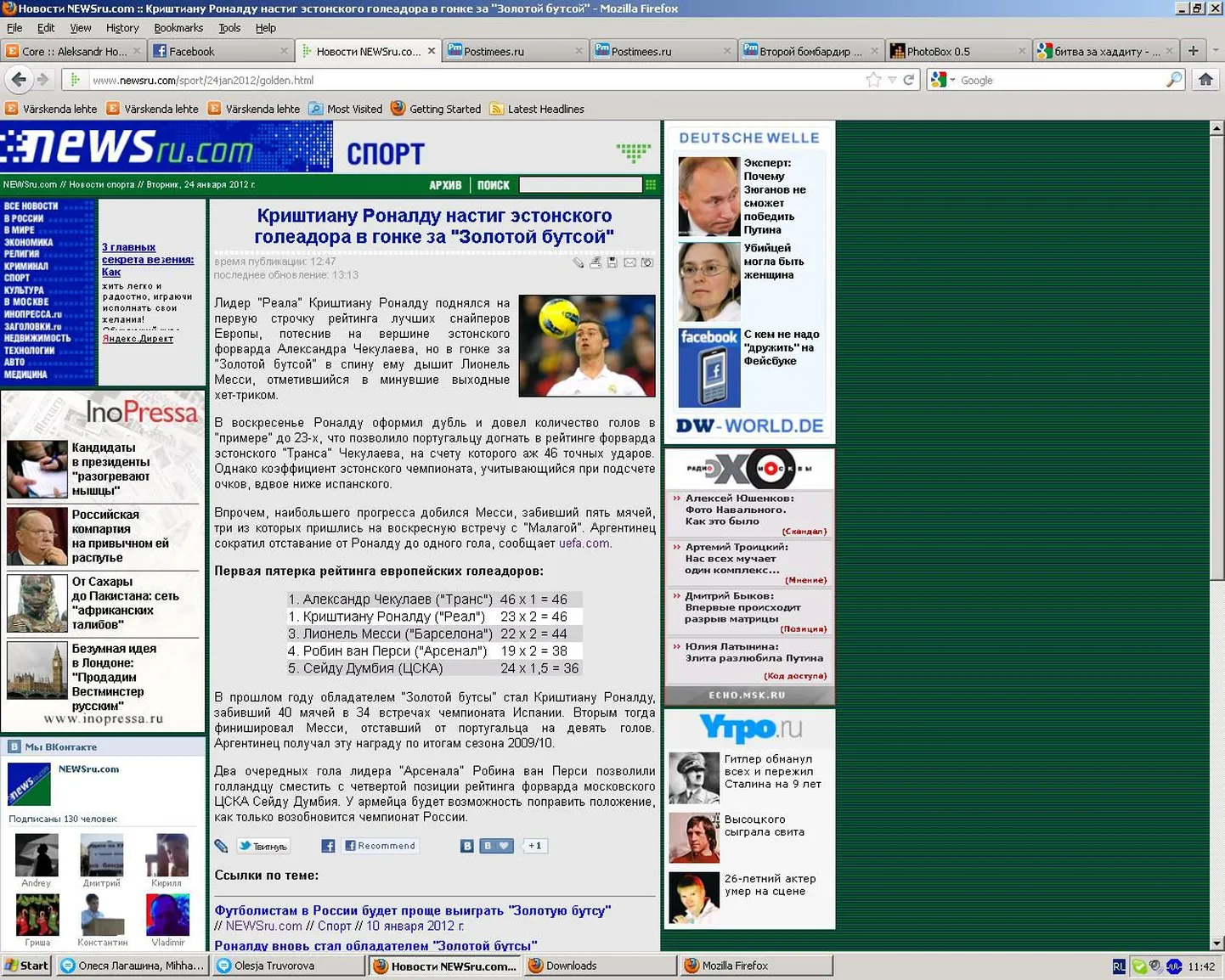Image resolution: width=1225 pixels, height=980 pixels.
Task: Reload the page with the refresh icon
Action: (908, 80)
